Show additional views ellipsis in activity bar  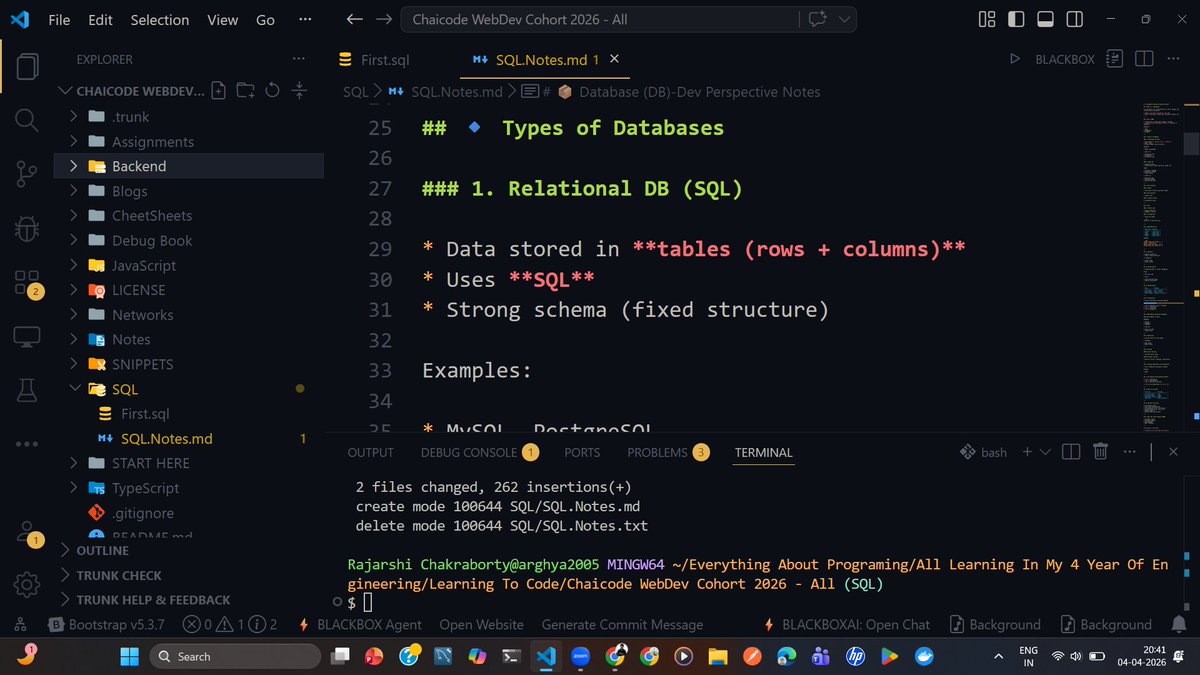[x=27, y=443]
